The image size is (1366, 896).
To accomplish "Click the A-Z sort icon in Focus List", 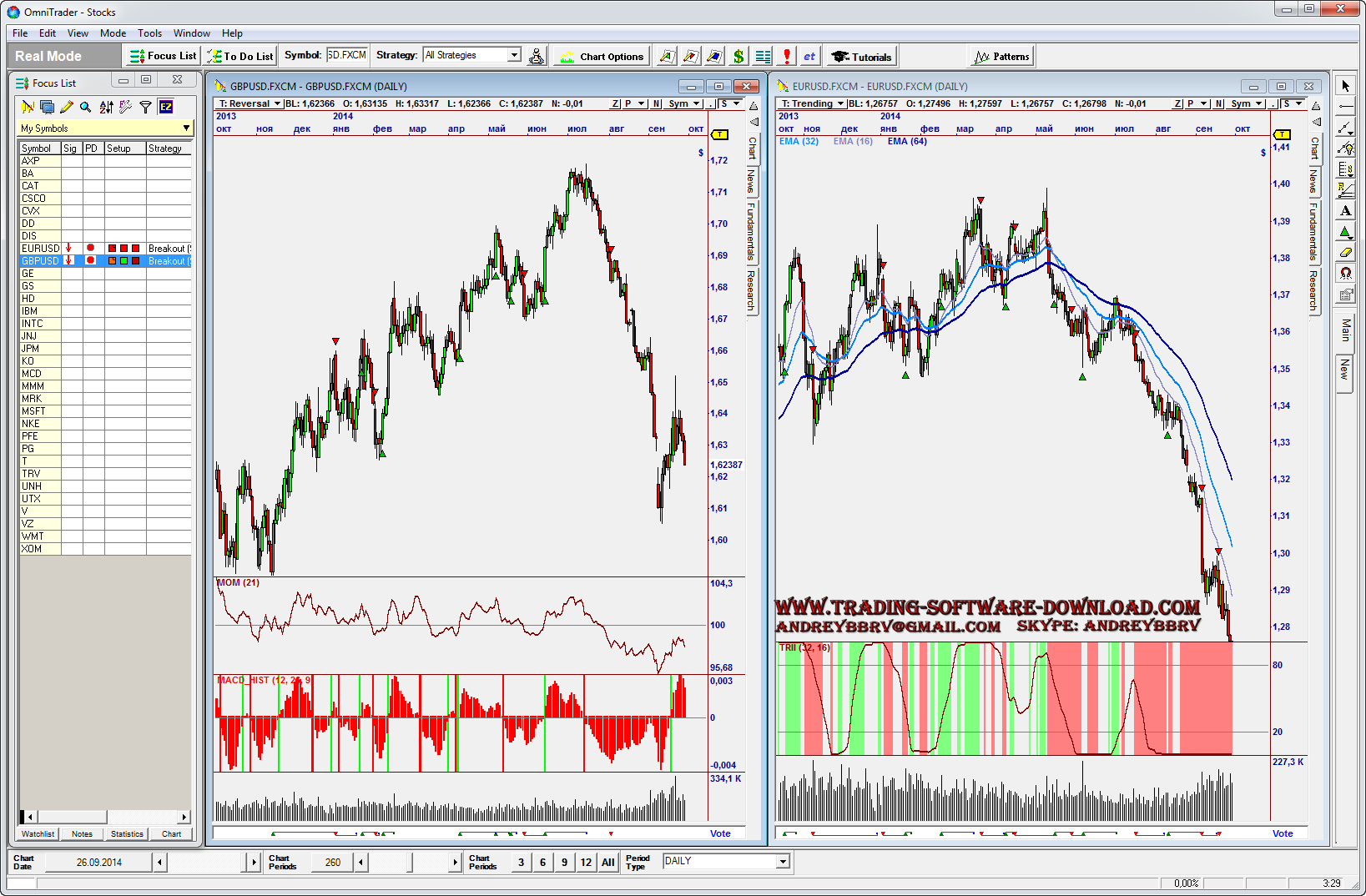I will pyautogui.click(x=106, y=107).
